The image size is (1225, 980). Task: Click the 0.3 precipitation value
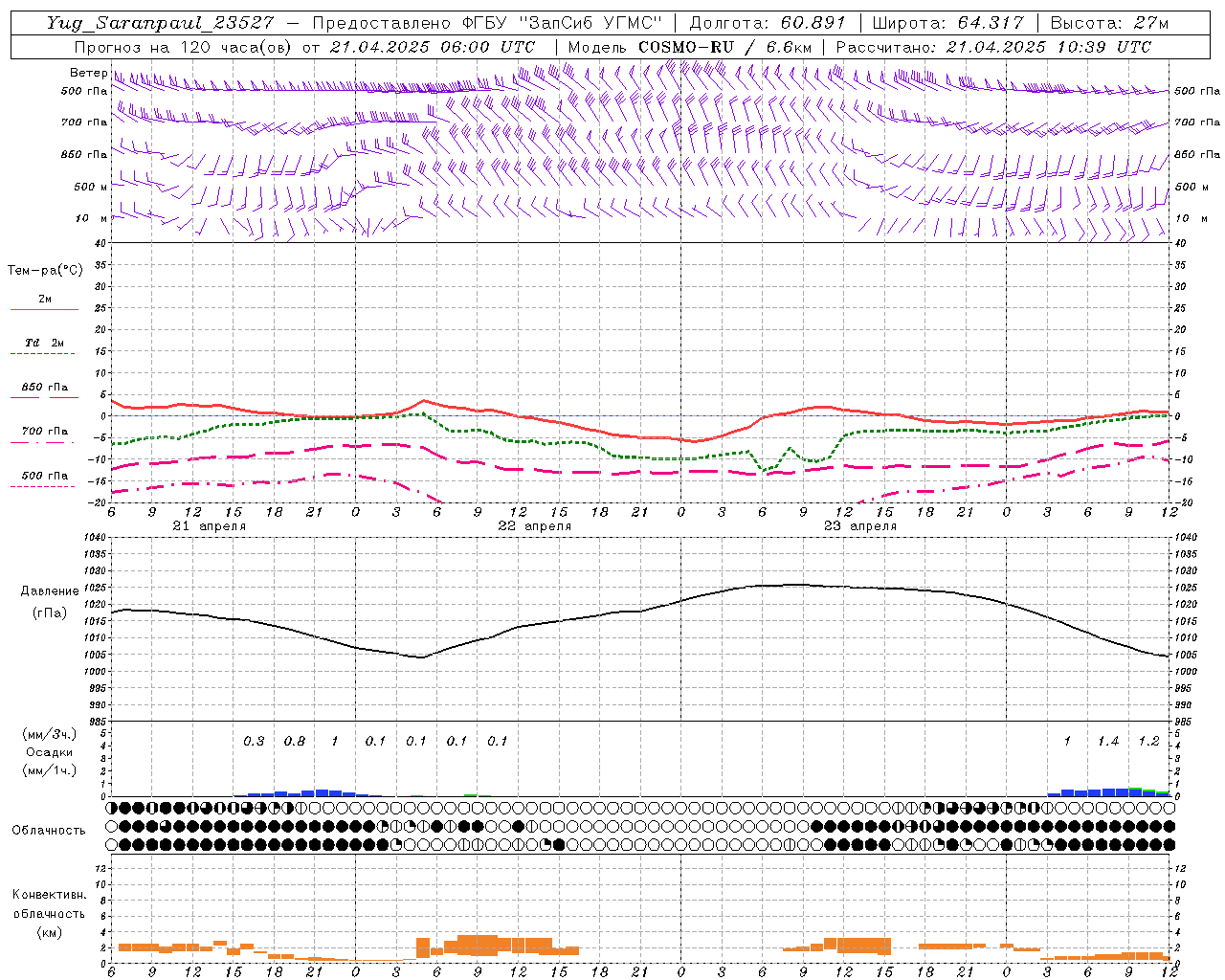(x=254, y=741)
